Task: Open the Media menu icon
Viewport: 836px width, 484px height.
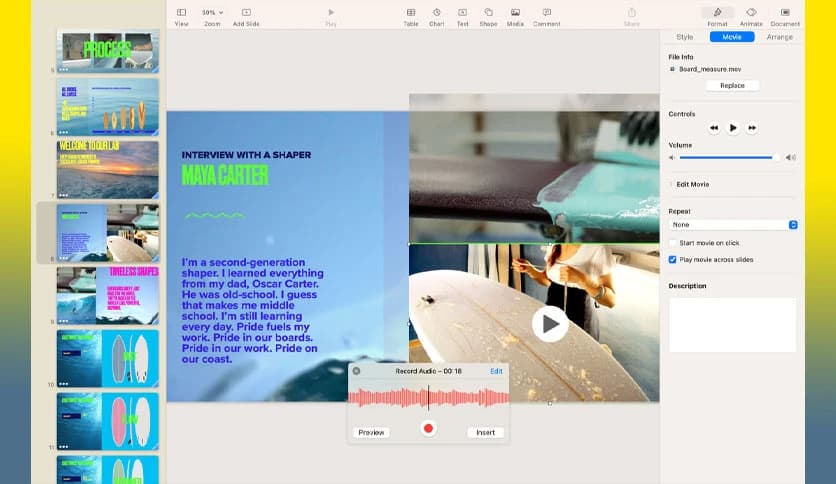Action: (515, 15)
